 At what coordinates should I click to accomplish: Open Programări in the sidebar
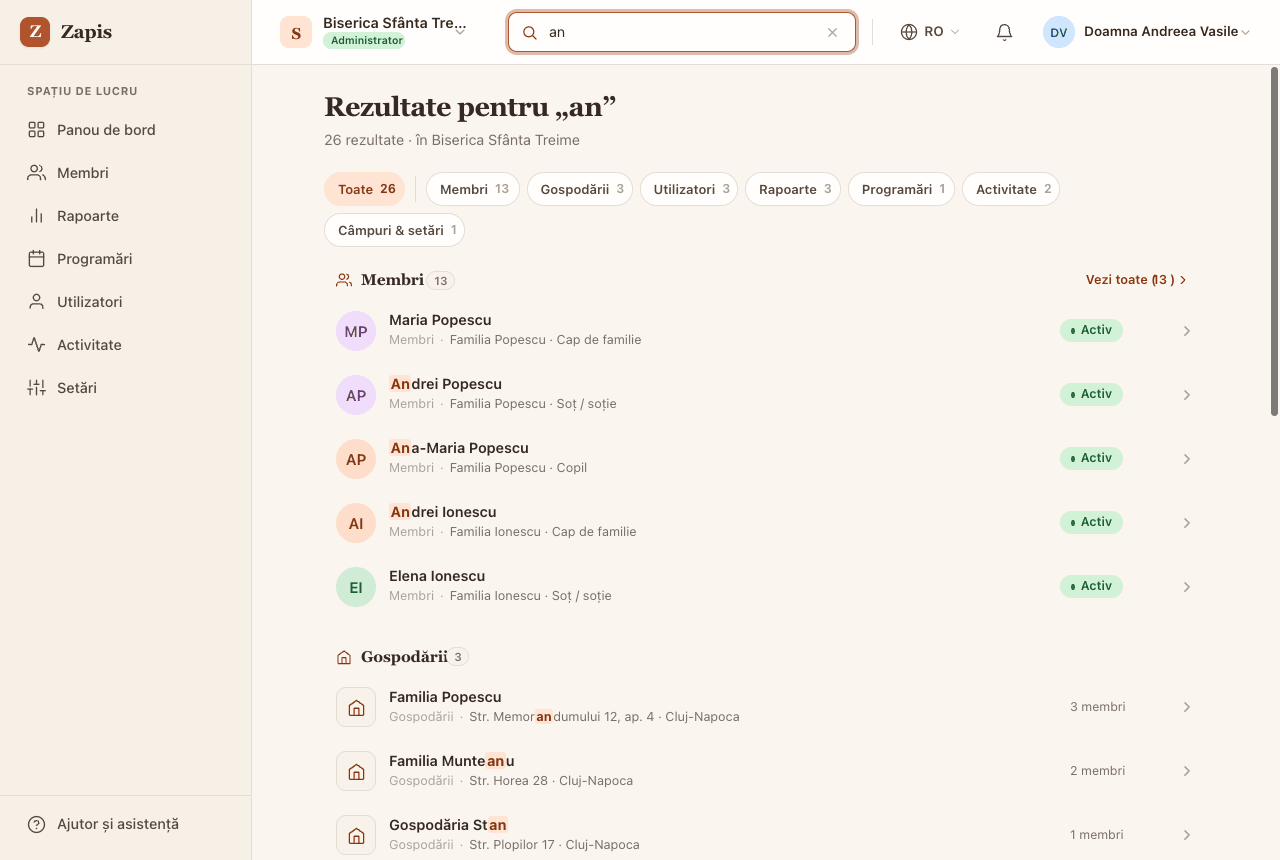tap(125, 259)
